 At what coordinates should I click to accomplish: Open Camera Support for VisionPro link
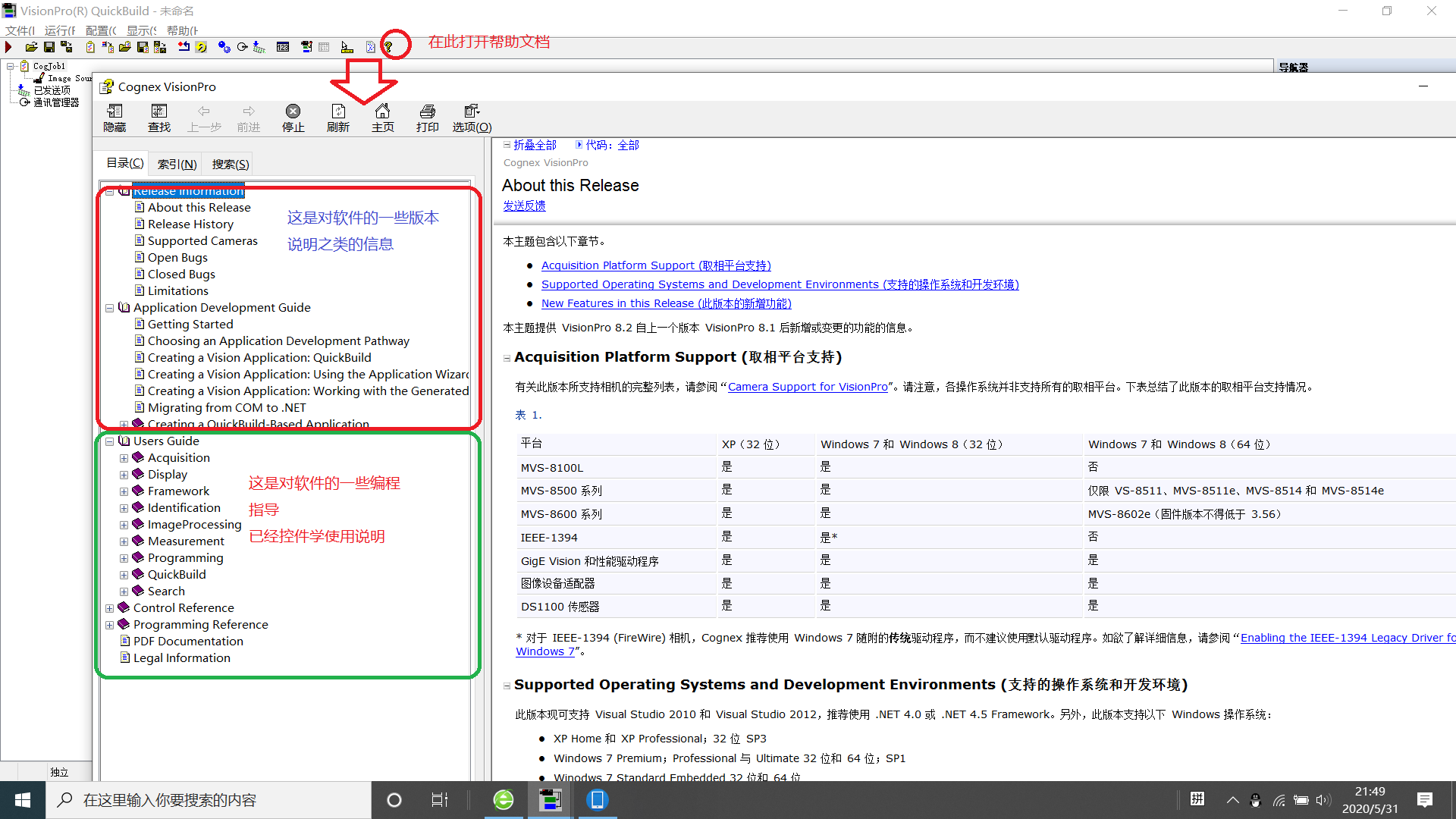[x=808, y=387]
